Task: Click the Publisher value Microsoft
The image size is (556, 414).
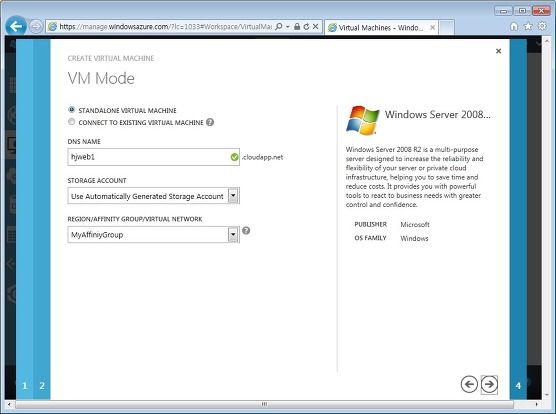Action: coord(415,224)
